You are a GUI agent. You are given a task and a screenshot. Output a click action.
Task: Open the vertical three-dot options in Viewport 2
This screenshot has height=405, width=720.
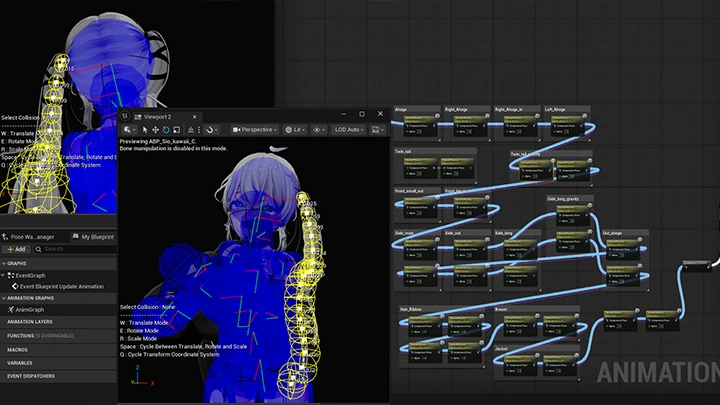199,130
